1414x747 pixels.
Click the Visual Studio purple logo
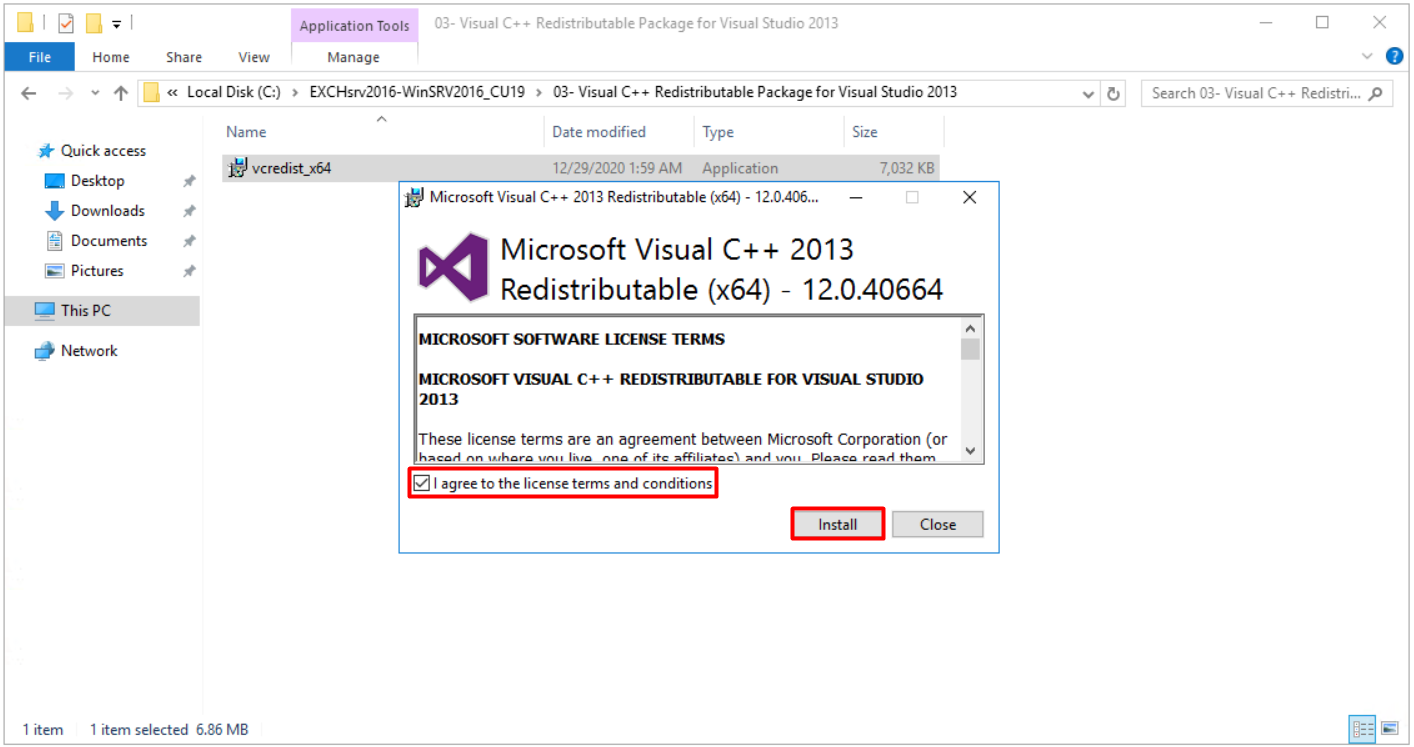point(453,268)
